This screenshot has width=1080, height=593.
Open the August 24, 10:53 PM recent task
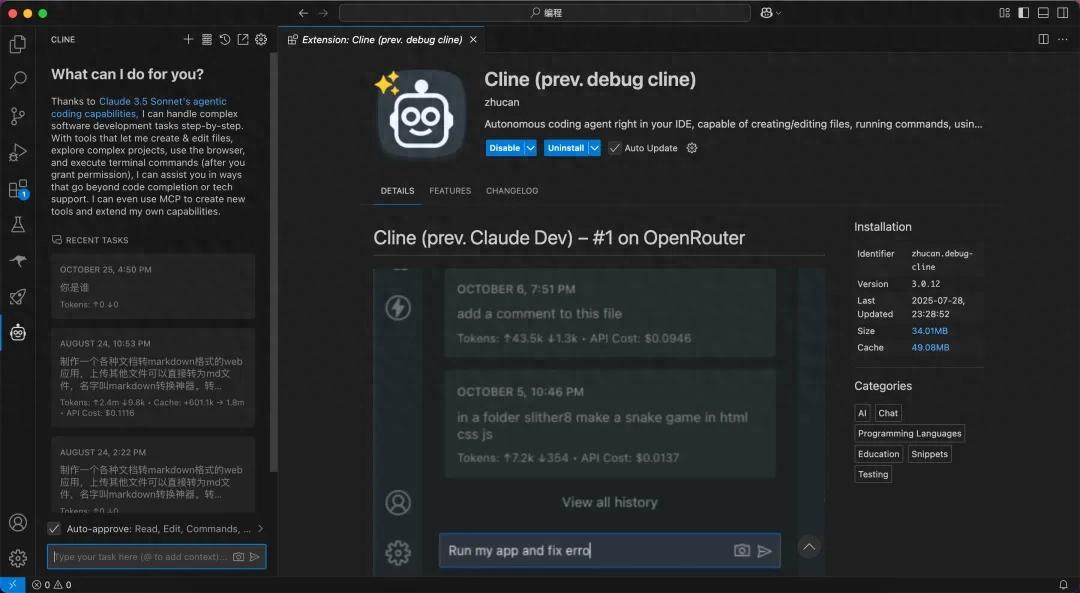[153, 377]
